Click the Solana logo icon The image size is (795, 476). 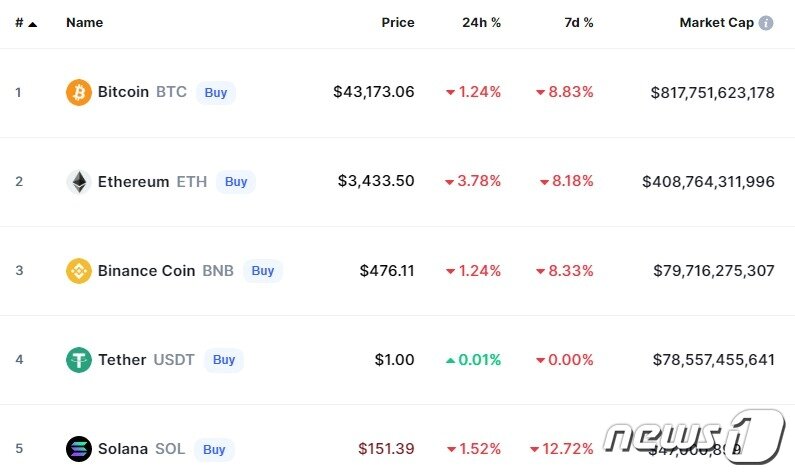coord(78,449)
